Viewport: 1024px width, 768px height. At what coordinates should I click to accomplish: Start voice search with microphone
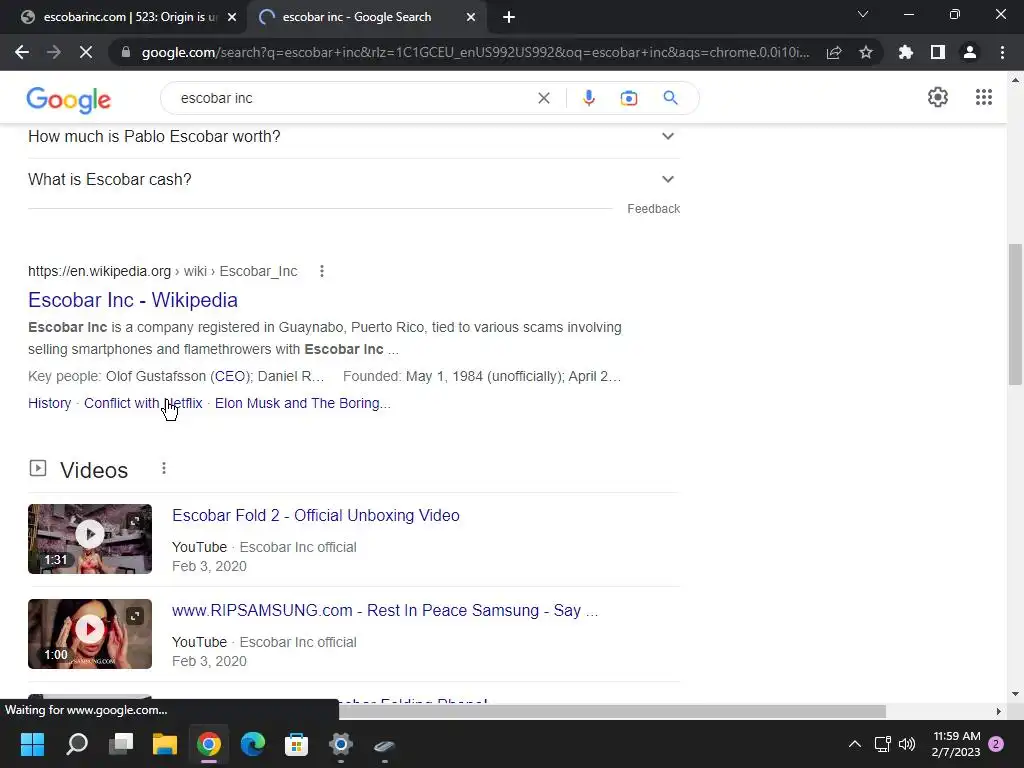[x=588, y=98]
